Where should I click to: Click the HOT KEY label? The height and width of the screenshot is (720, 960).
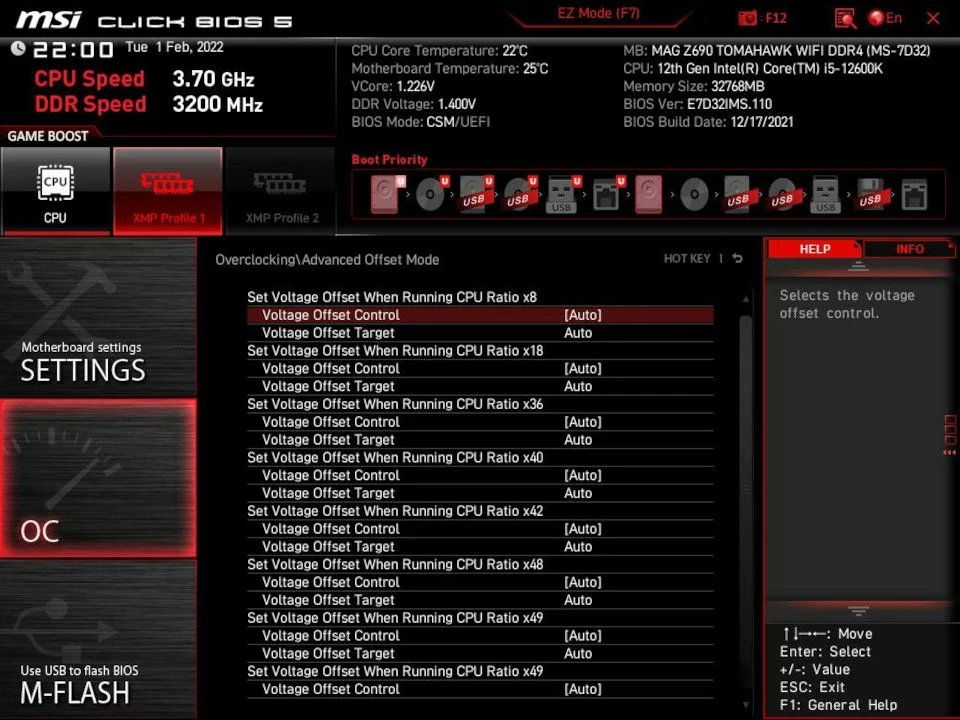point(687,258)
